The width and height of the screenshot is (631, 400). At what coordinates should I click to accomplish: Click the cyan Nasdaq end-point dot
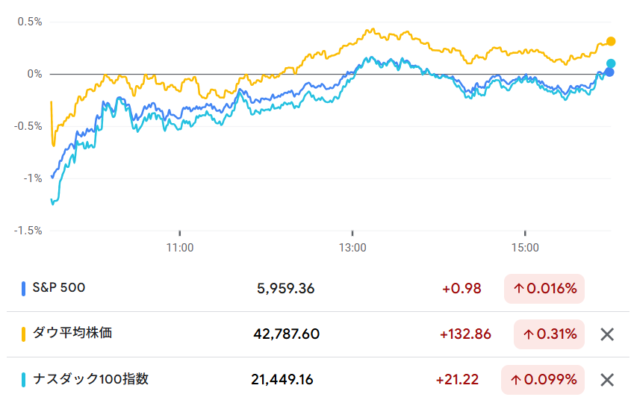(x=611, y=64)
